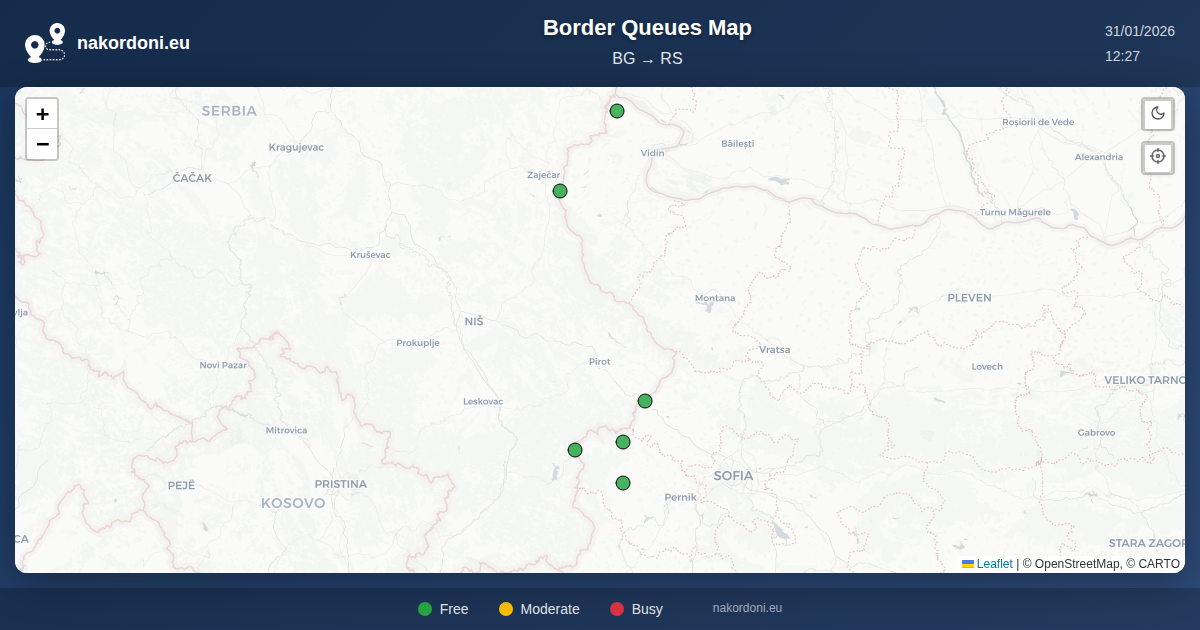Click the red Busy legend dot
This screenshot has height=630, width=1200.
(x=617, y=609)
